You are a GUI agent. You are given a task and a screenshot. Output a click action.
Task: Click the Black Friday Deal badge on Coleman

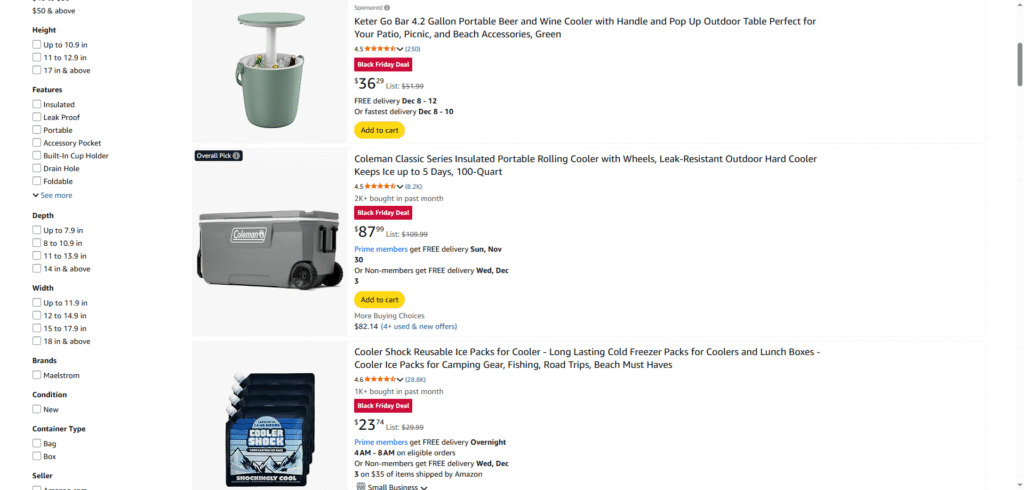[x=383, y=213]
